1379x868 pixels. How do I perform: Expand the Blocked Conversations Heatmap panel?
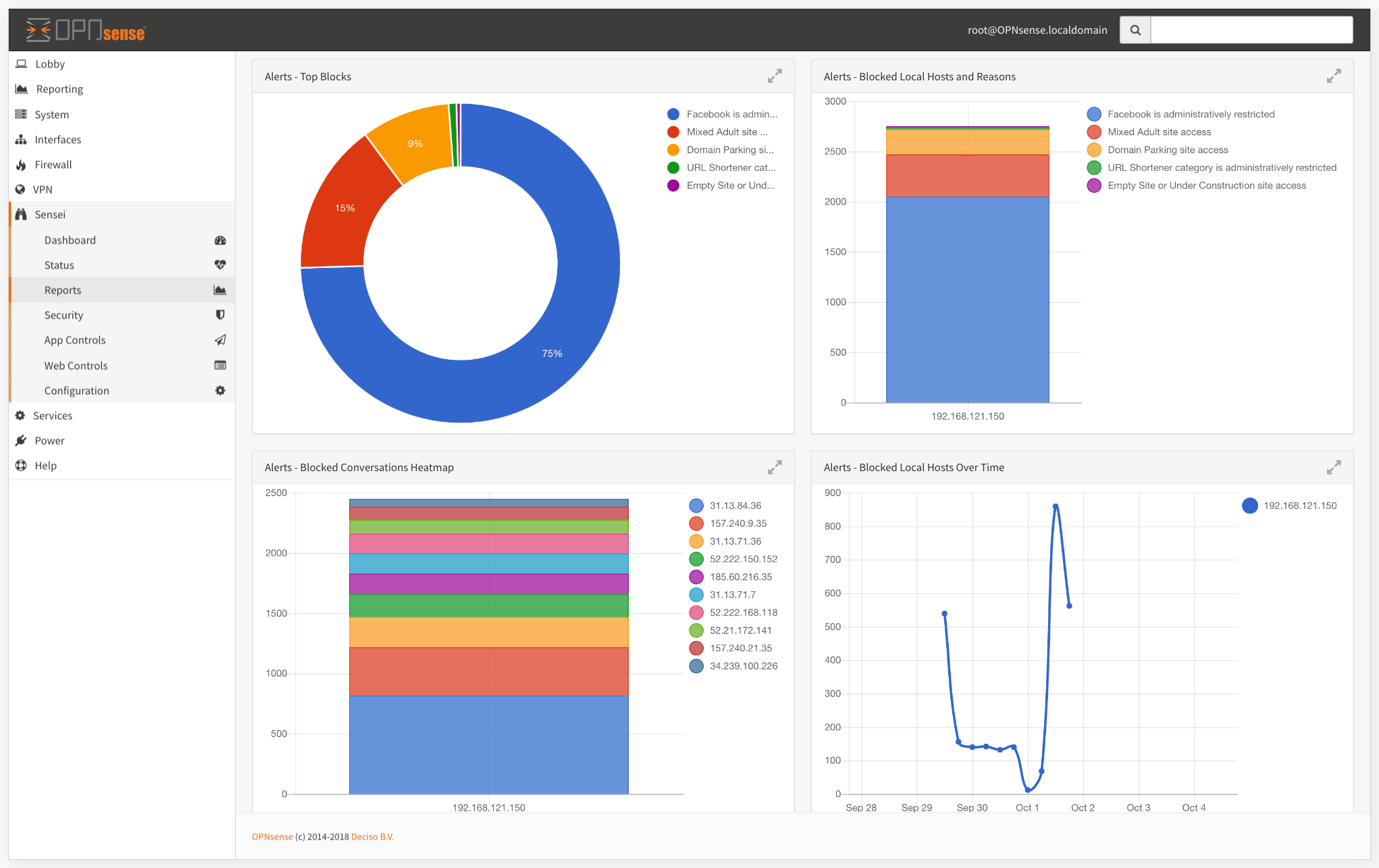(x=774, y=466)
